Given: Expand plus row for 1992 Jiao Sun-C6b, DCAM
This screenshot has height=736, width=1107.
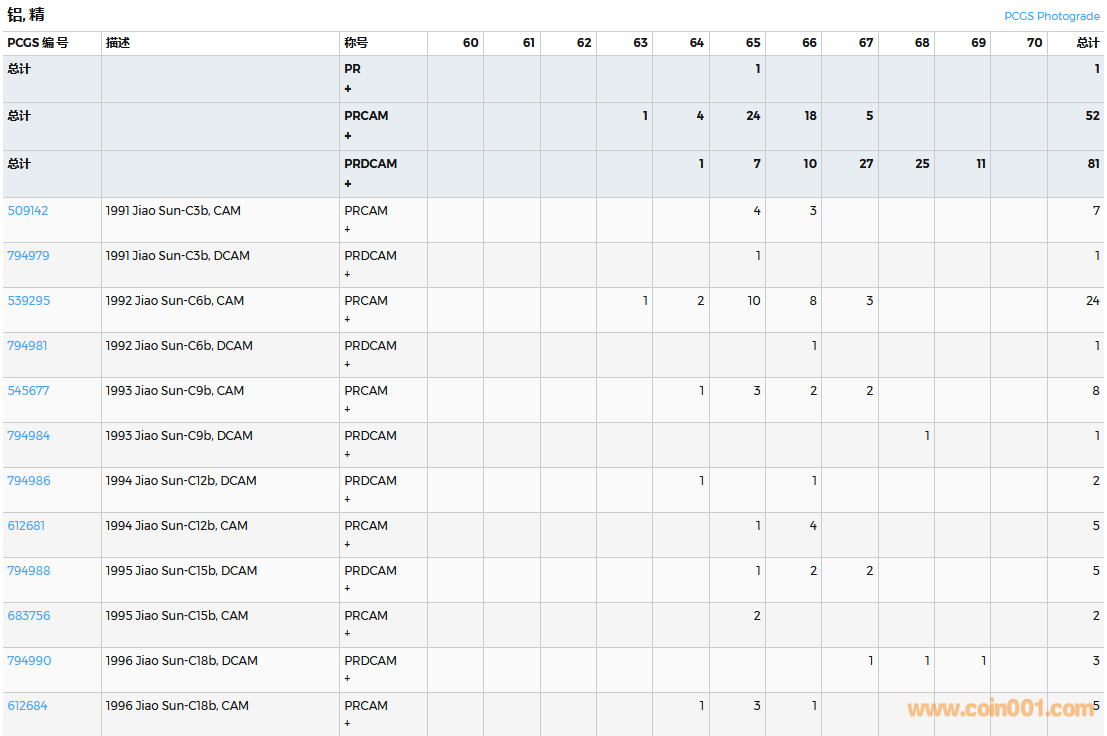Looking at the screenshot, I should point(348,364).
